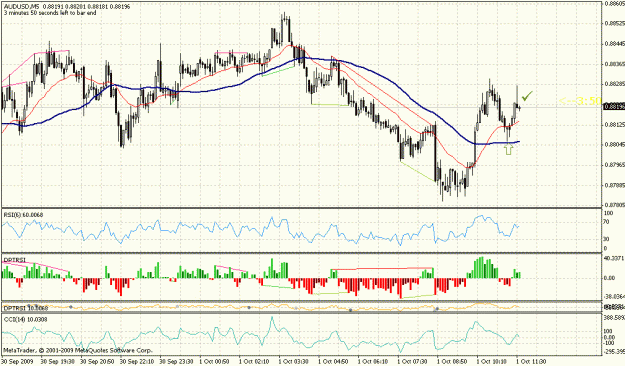Click the "1 Oct 08:50" time label
The image size is (625, 366).
point(452,362)
